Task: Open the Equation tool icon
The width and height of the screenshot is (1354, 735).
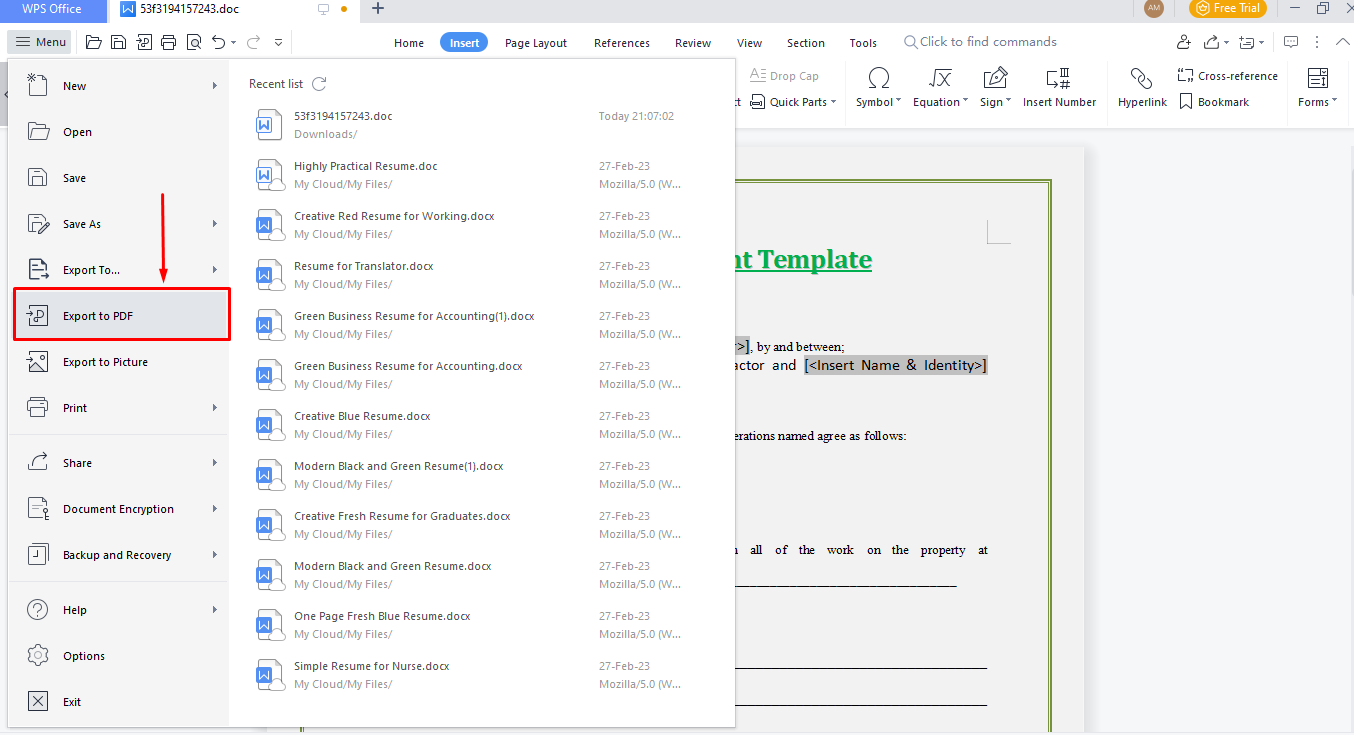Action: pyautogui.click(x=939, y=79)
